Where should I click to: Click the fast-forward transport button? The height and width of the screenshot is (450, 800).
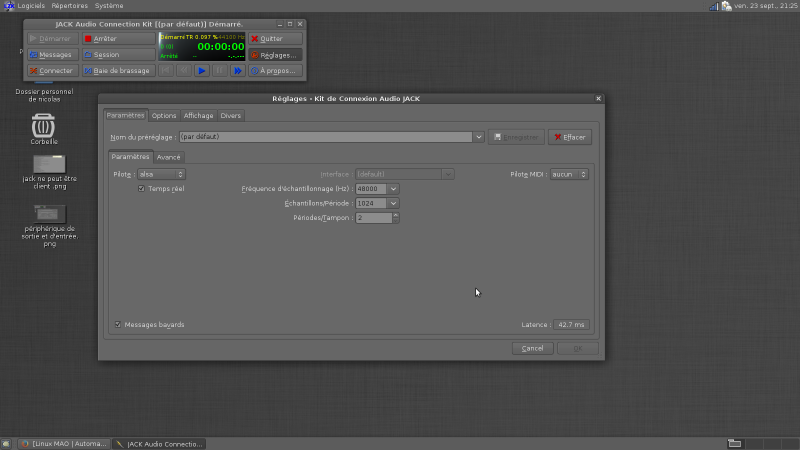tap(238, 71)
